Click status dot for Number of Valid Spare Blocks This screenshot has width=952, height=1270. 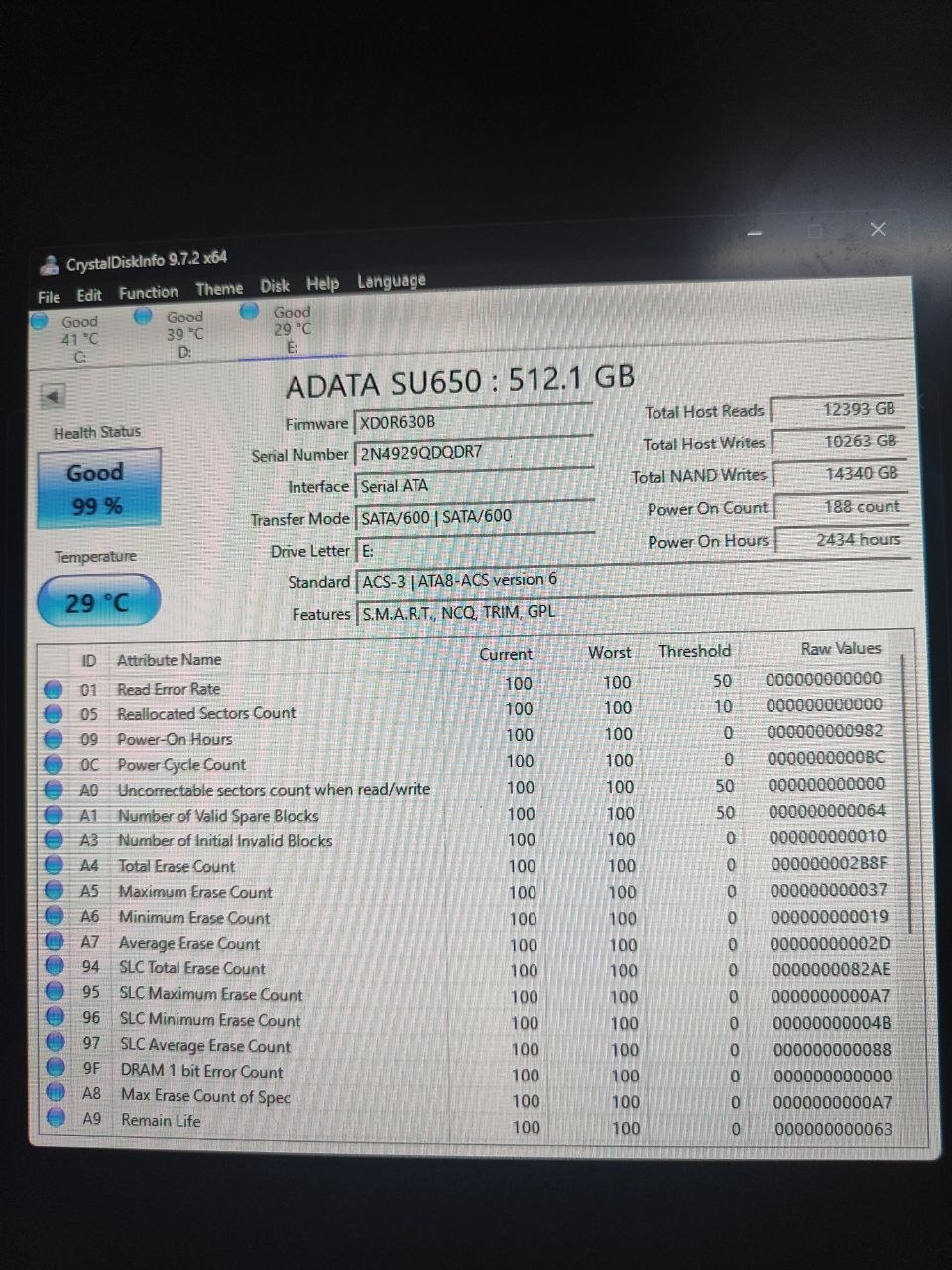(55, 816)
